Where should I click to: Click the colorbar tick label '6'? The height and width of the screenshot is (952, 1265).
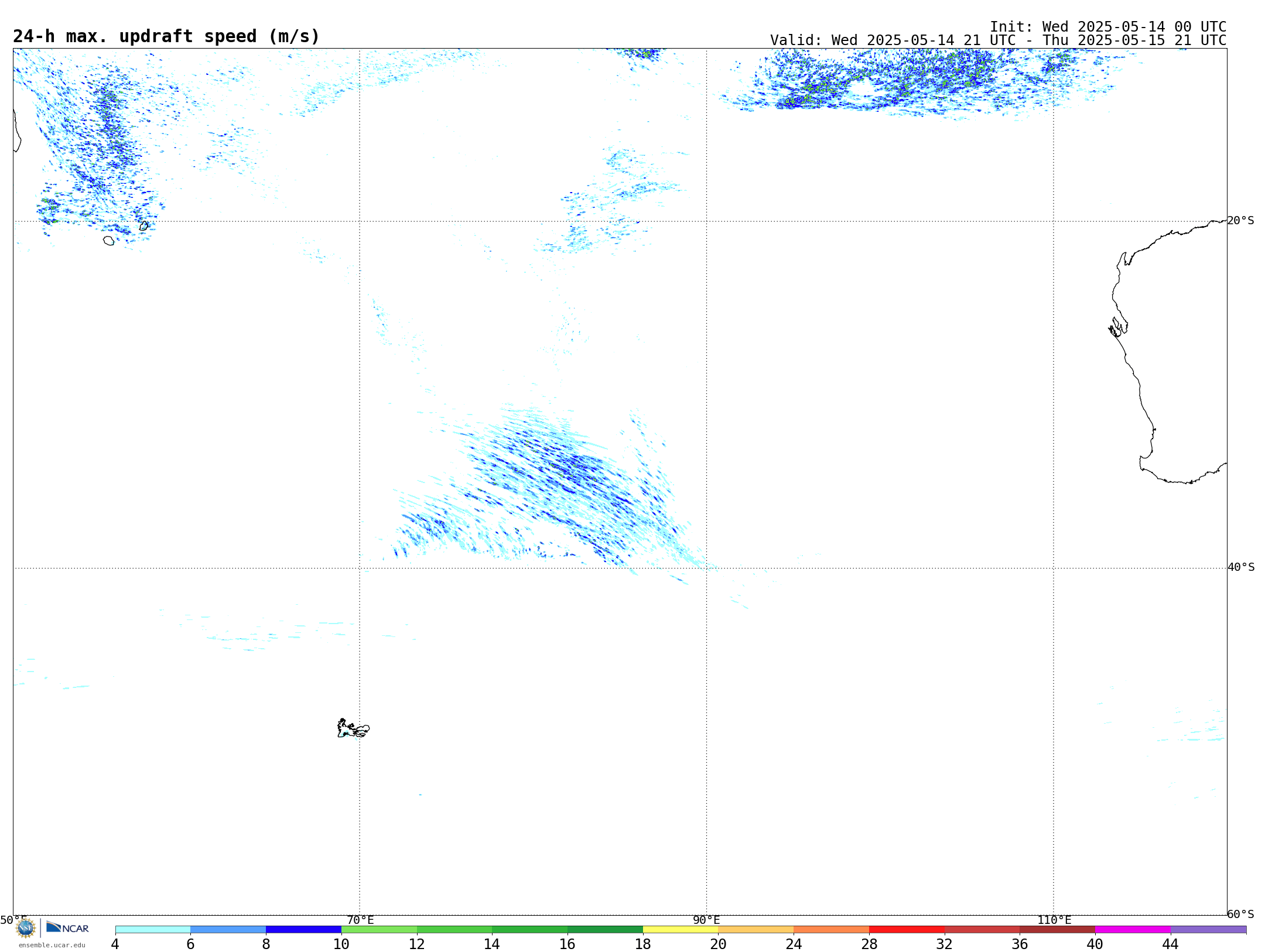click(190, 944)
